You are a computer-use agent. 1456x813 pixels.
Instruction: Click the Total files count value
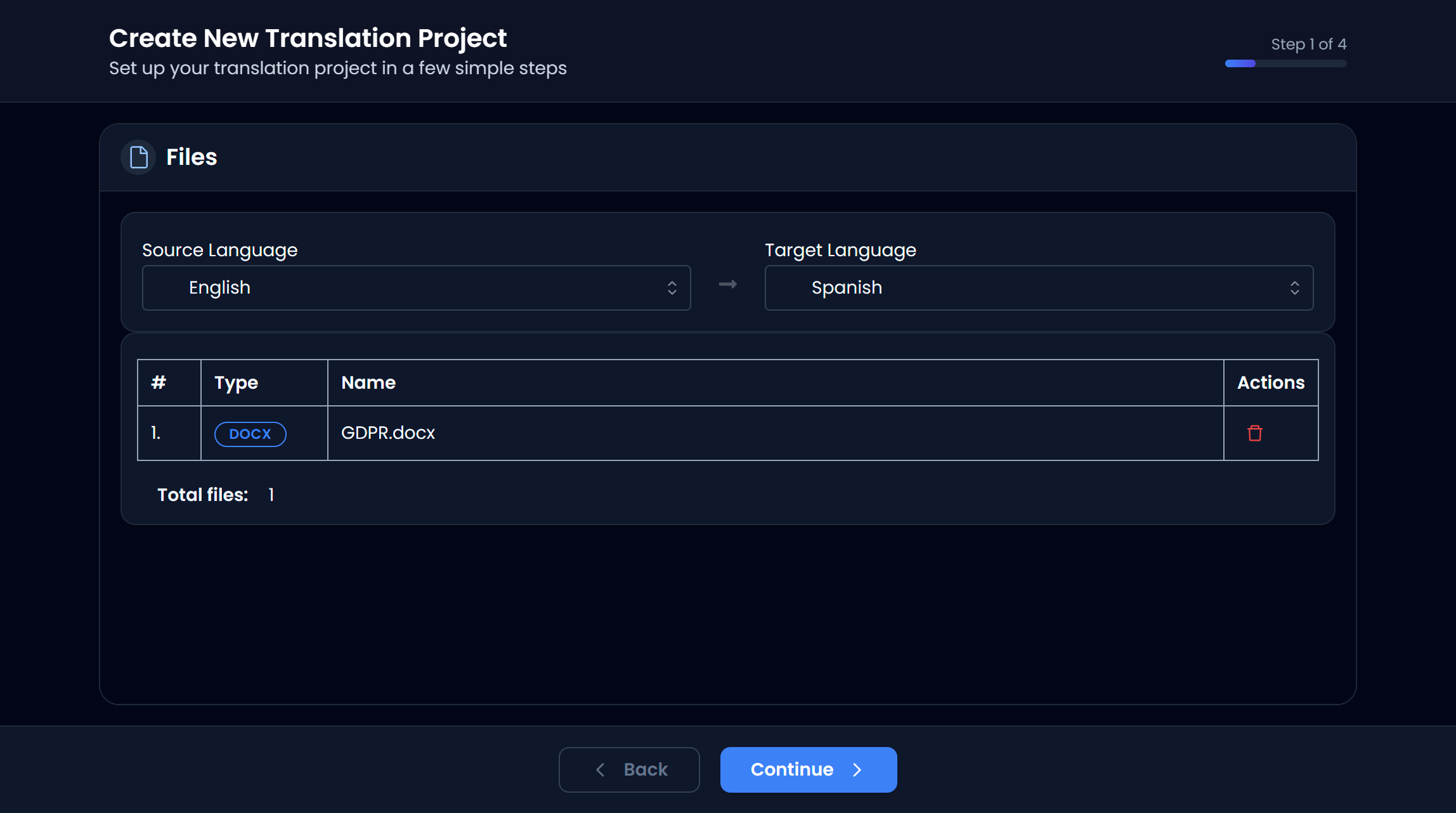[x=271, y=494]
